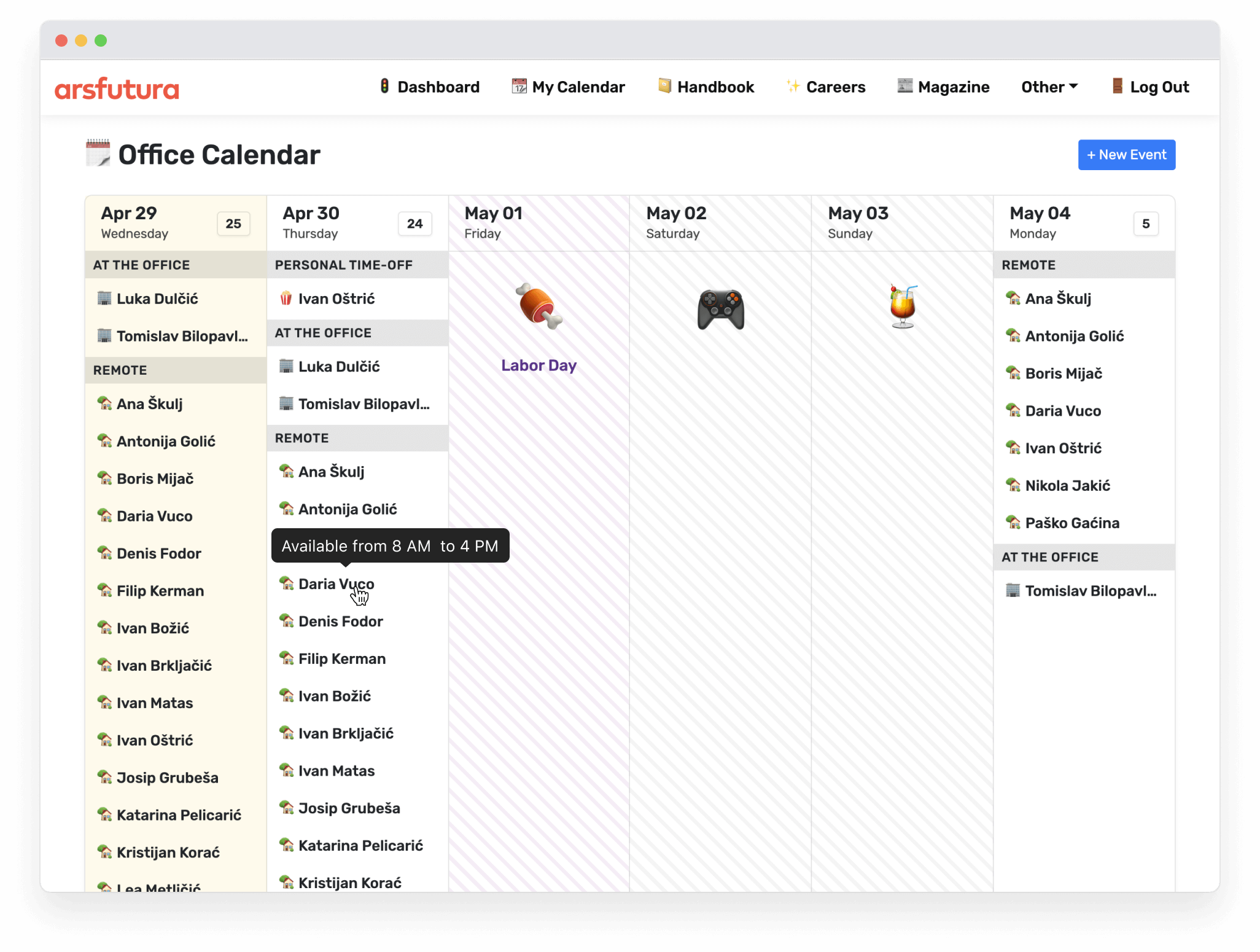Viewport: 1260px width, 952px height.
Task: Click Tomislav Bilopavl... on Apr 30
Action: tap(364, 404)
